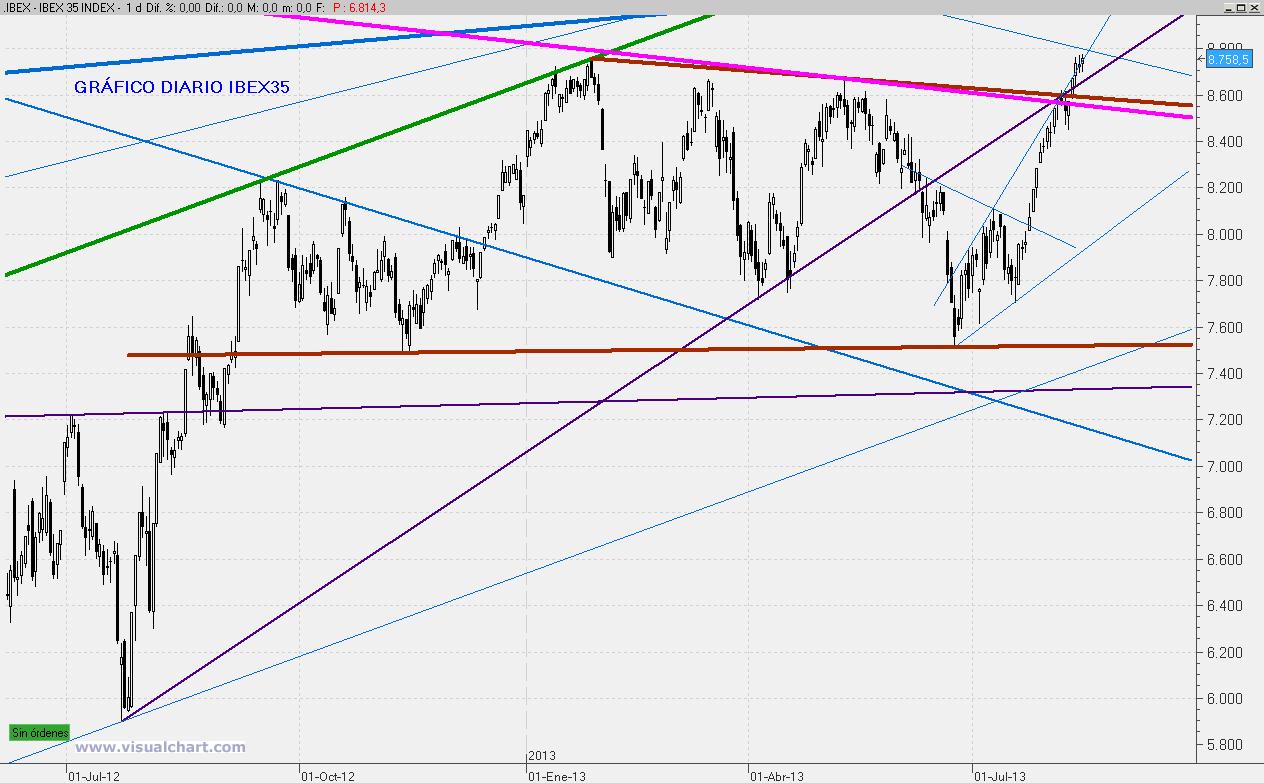
Task: Close the IBEX 35 chart window
Action: (1255, 7)
